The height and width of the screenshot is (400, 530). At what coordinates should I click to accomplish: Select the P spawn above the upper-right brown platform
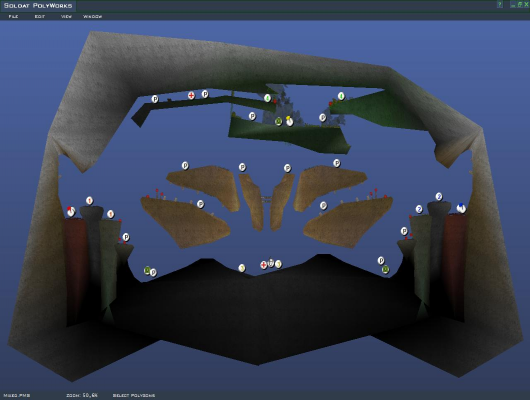click(x=337, y=163)
